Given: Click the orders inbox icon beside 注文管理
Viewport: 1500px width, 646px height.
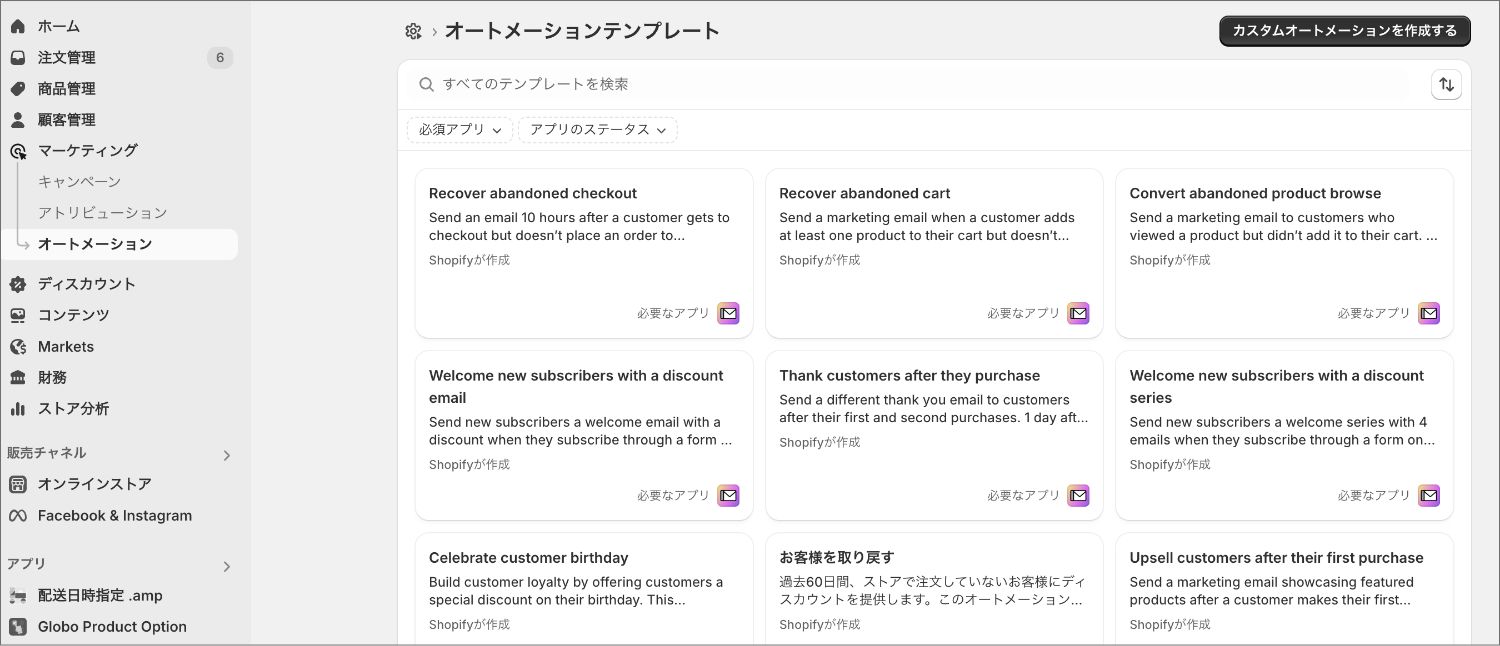Looking at the screenshot, I should [x=17, y=58].
